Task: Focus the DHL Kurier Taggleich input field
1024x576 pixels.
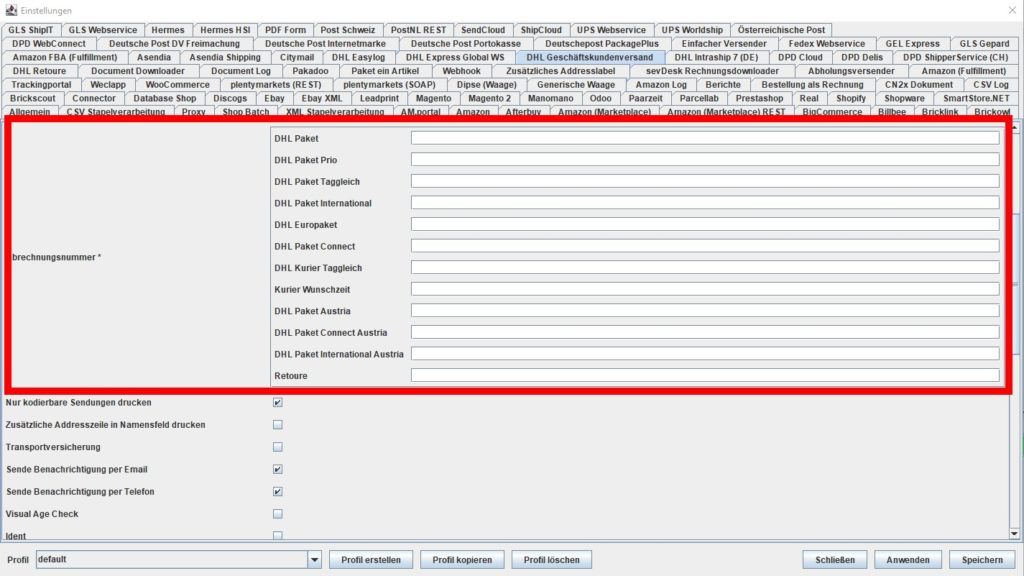Action: pos(705,267)
